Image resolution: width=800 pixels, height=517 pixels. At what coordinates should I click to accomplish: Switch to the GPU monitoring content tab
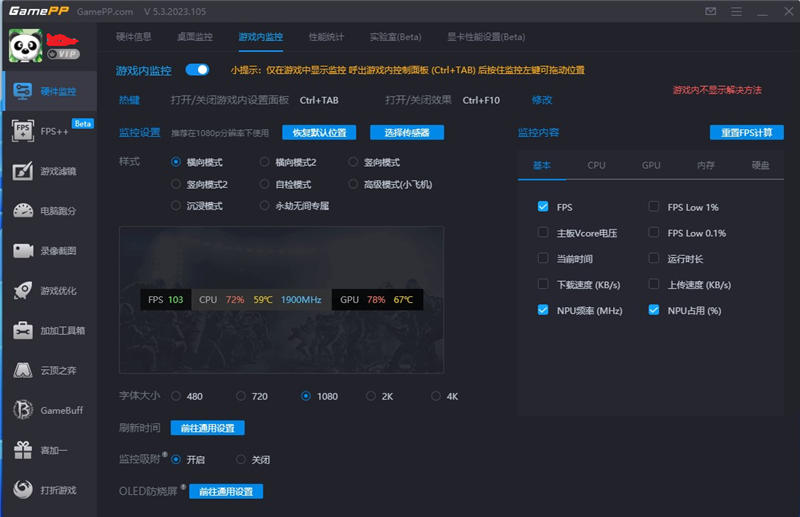pos(651,165)
